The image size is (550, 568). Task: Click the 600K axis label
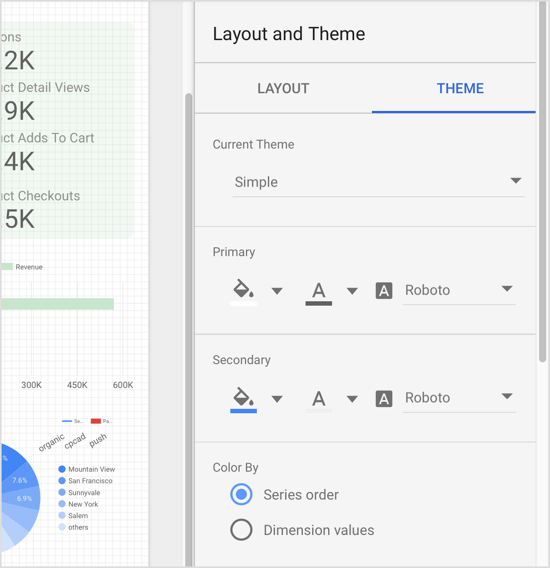coord(123,385)
